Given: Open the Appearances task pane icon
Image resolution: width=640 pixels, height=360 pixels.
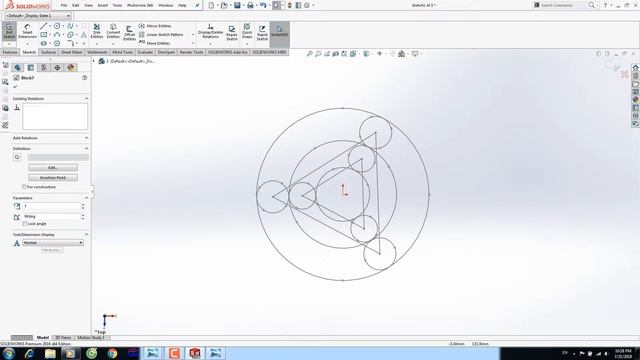Looking at the screenshot, I should (x=636, y=100).
